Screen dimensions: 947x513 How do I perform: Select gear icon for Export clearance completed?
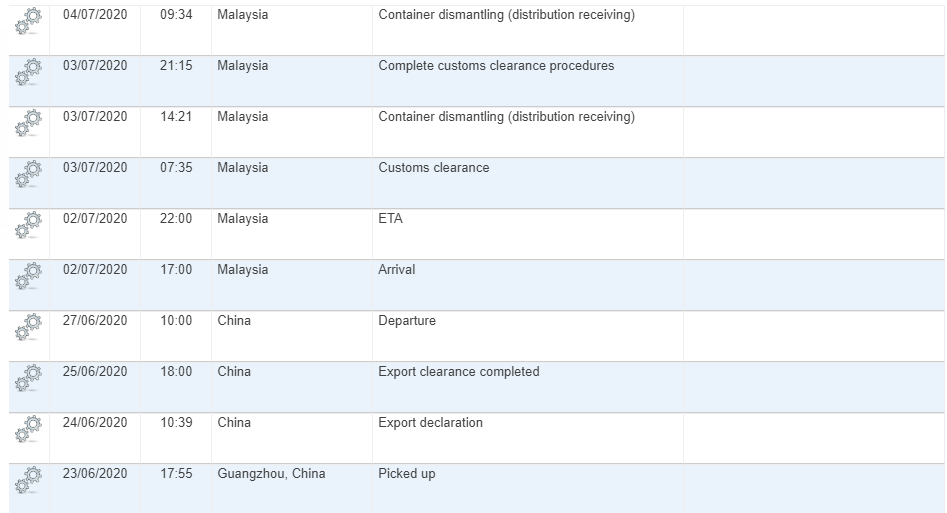tap(28, 378)
